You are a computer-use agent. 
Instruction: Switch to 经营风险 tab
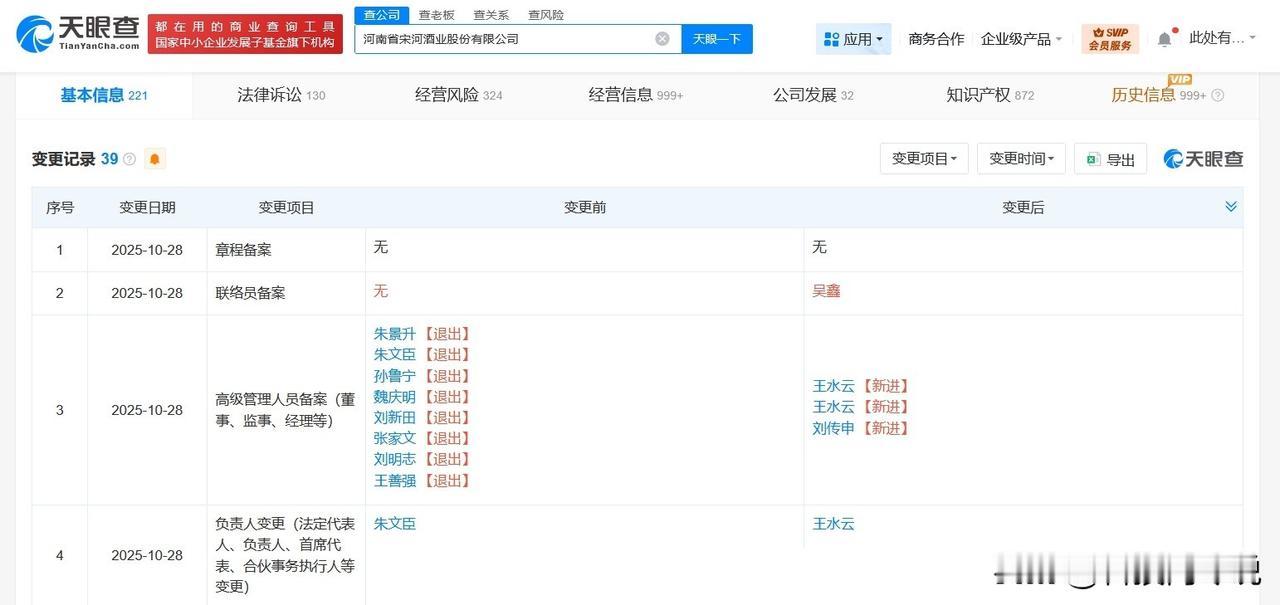coord(459,95)
